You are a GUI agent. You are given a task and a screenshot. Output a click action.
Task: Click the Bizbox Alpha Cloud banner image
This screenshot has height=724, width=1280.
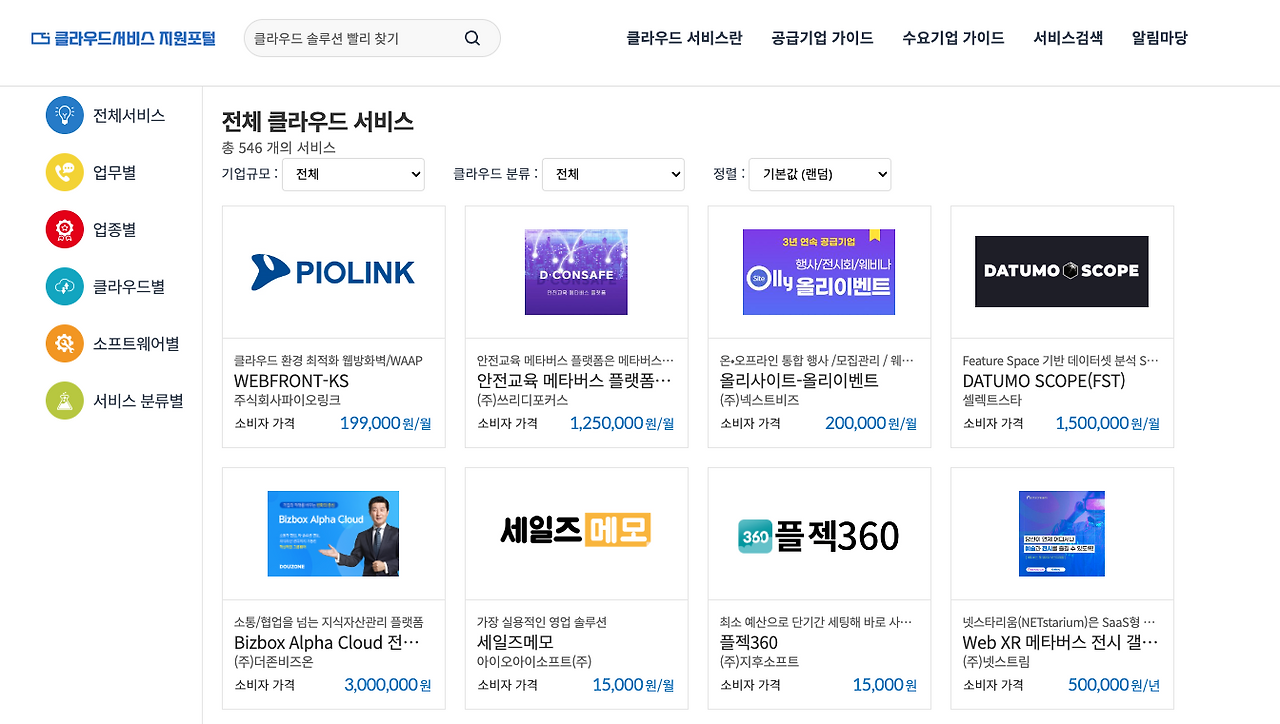333,533
